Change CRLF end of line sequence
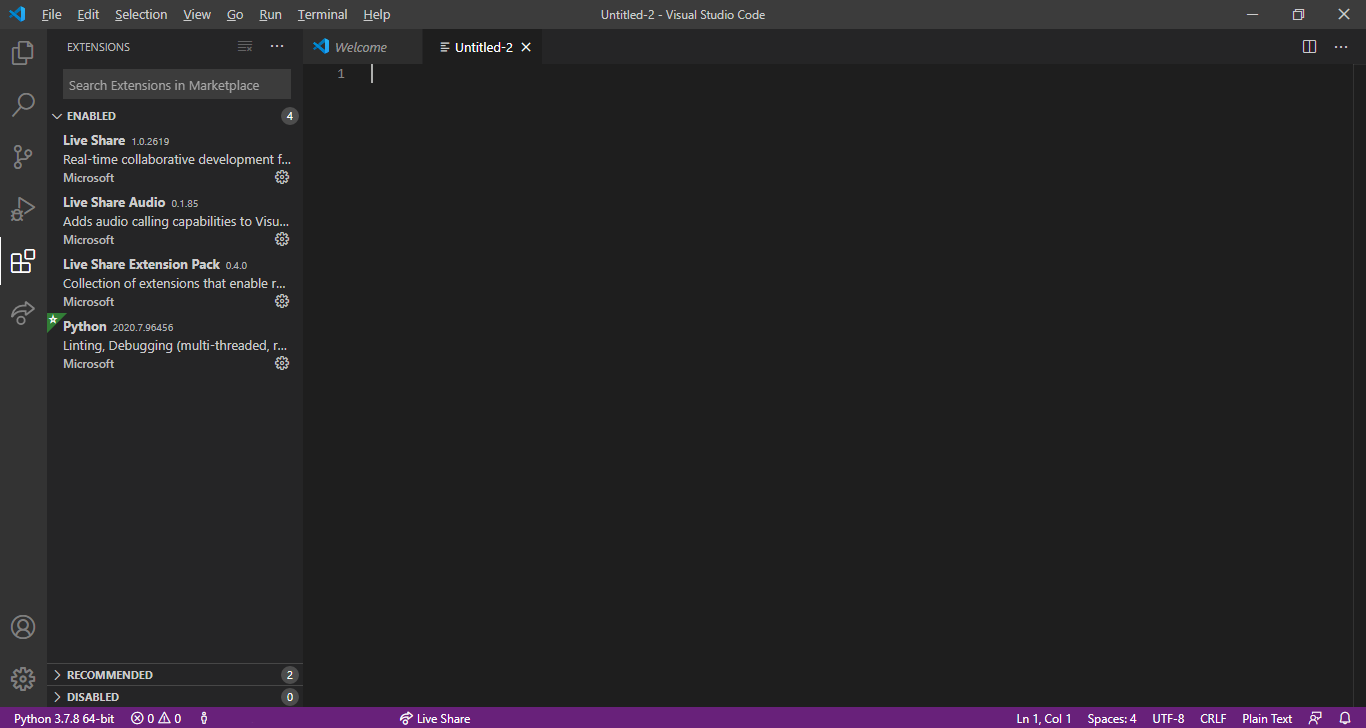 1213,718
